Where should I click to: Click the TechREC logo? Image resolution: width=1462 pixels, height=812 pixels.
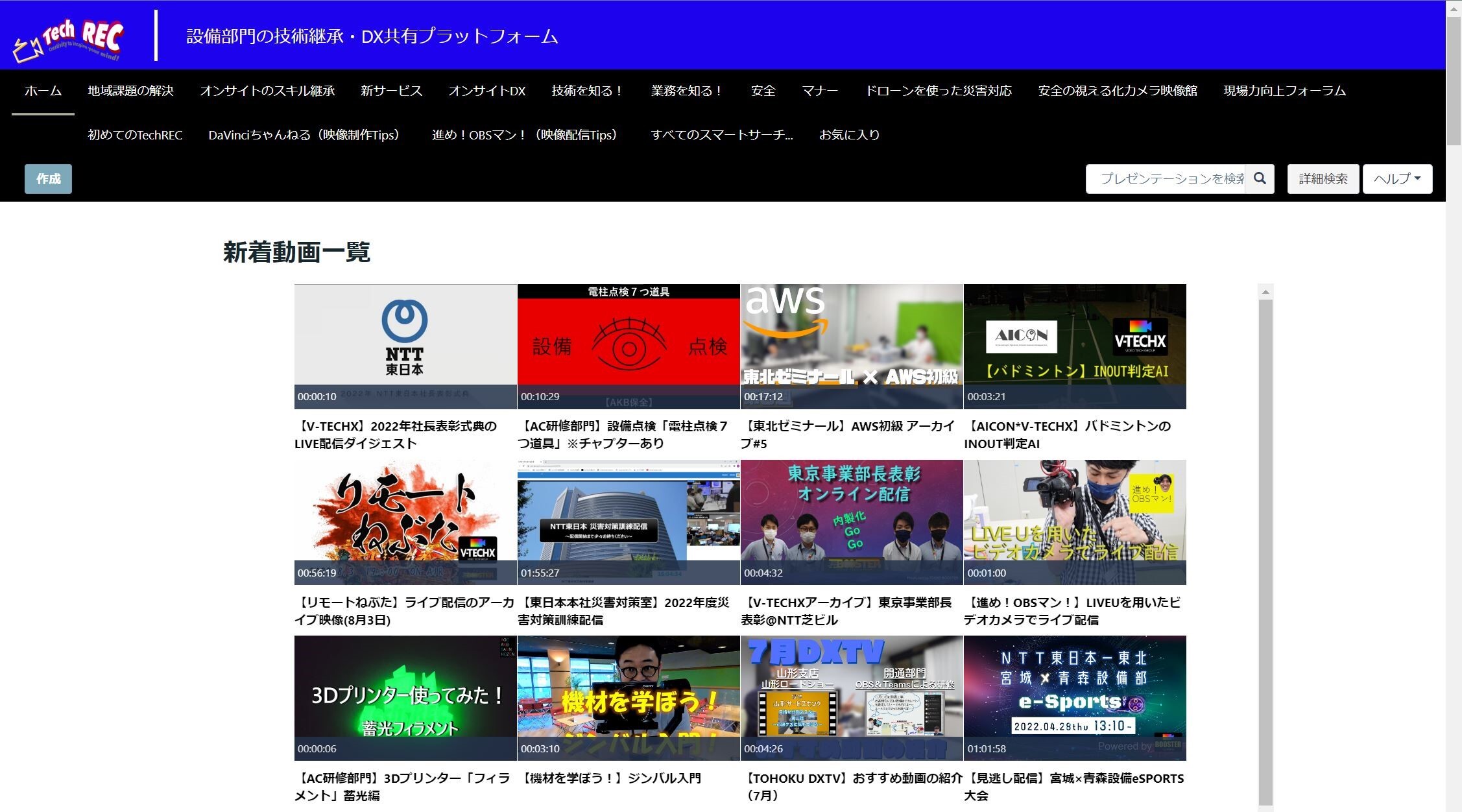coord(68,39)
